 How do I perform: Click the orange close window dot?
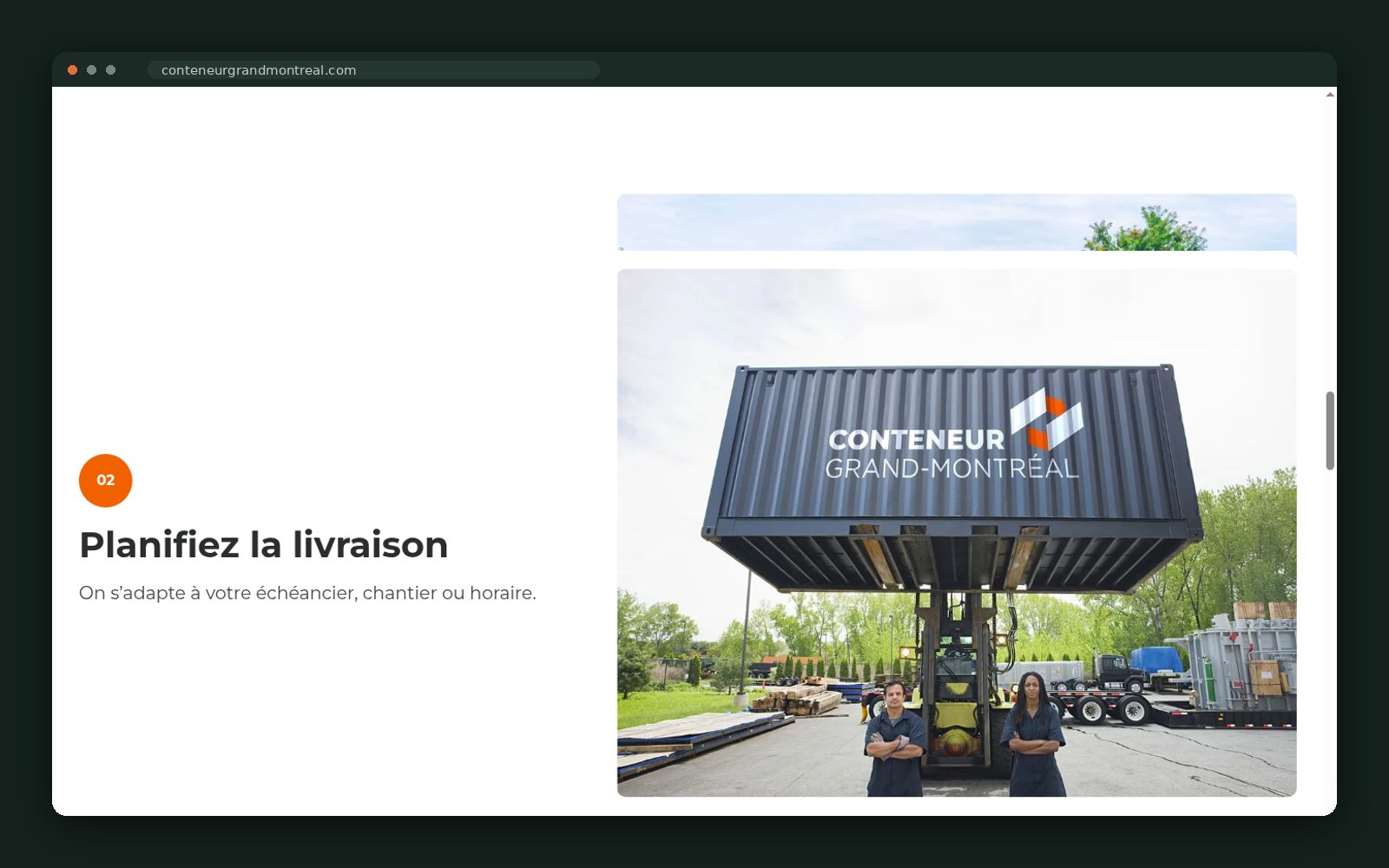point(73,70)
